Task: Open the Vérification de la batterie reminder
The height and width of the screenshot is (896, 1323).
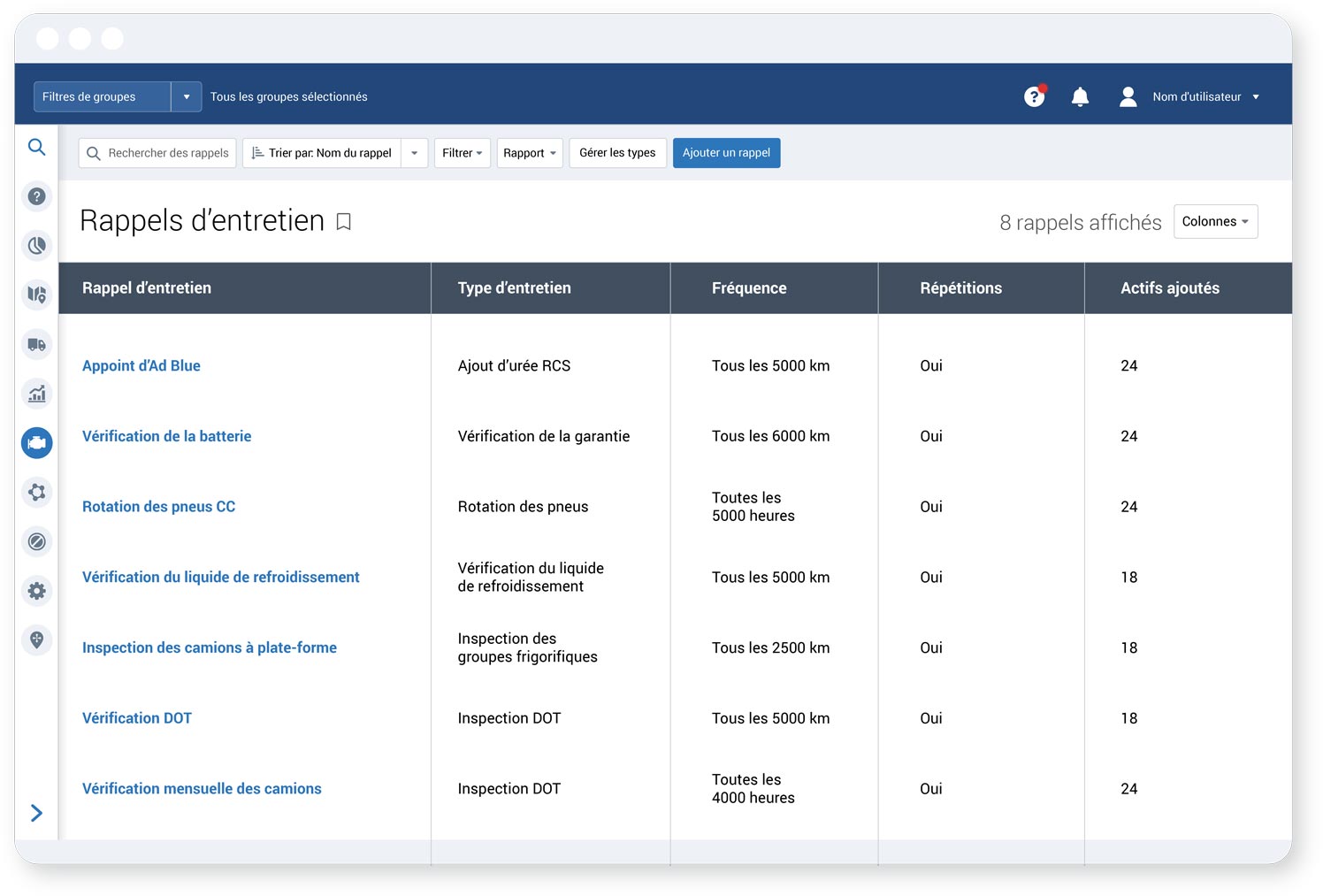Action: (166, 436)
